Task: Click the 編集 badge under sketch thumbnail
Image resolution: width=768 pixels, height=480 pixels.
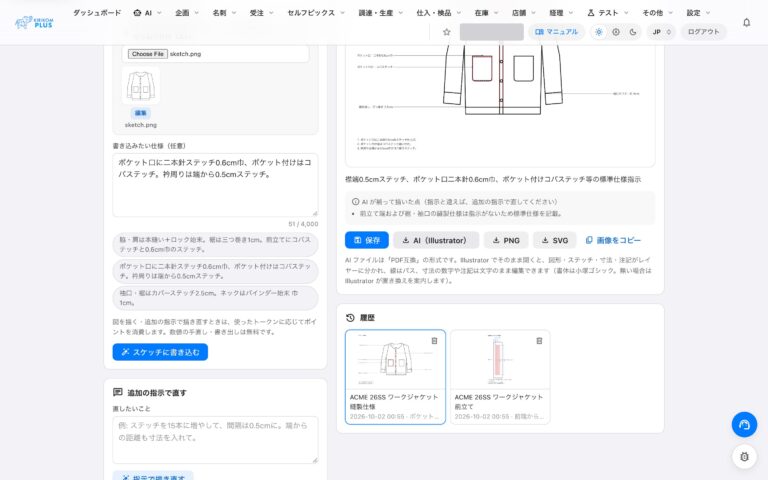Action: (141, 113)
